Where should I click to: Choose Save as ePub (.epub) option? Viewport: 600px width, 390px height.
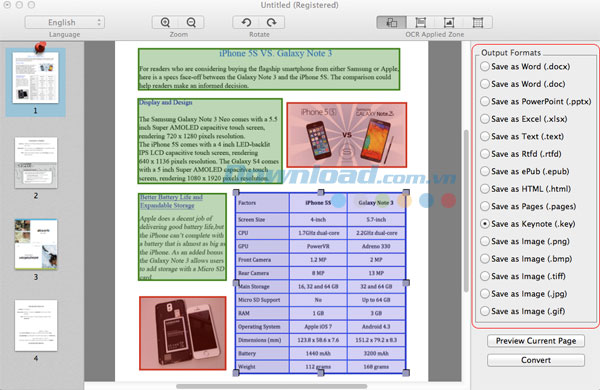coord(525,171)
